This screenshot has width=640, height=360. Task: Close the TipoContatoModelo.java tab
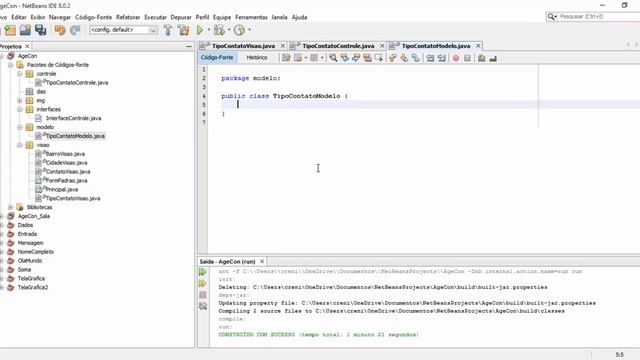coord(478,46)
